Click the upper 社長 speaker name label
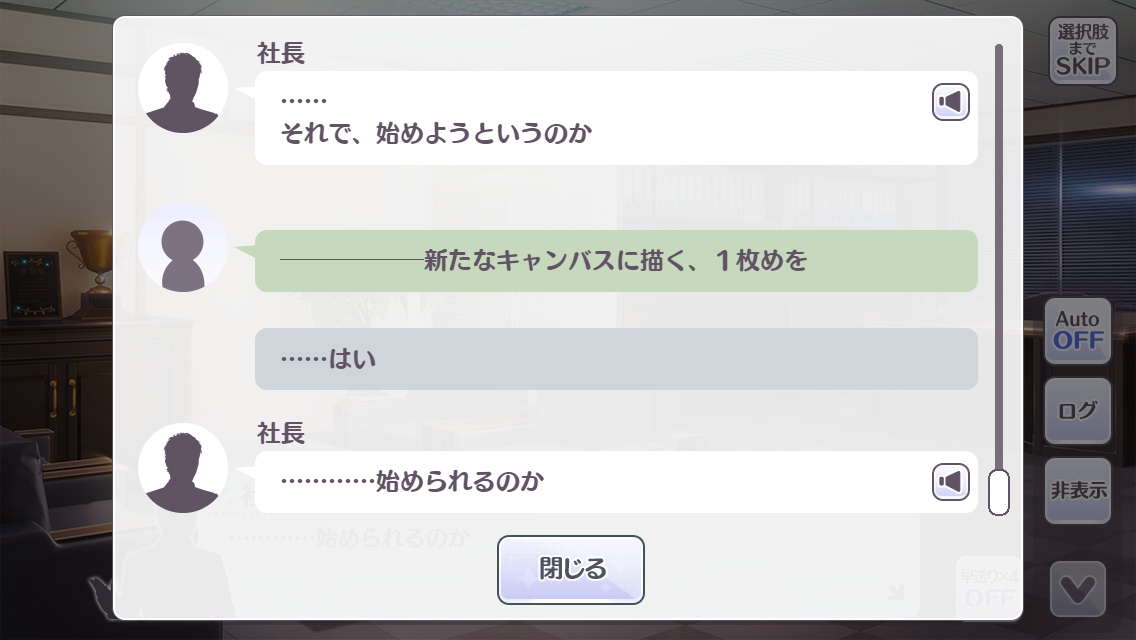 pos(281,53)
